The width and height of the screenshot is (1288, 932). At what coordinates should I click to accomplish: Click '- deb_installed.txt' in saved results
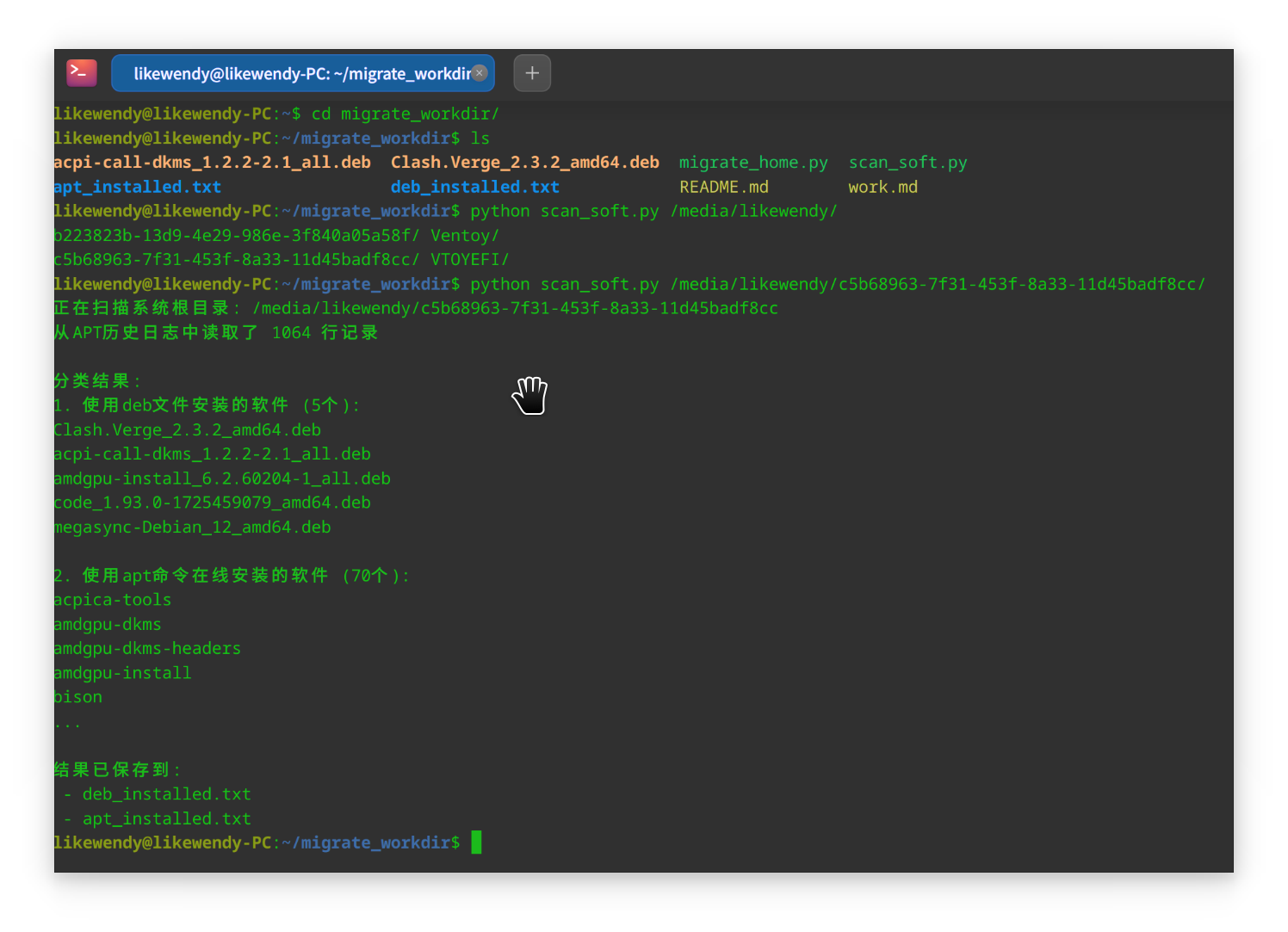(157, 794)
